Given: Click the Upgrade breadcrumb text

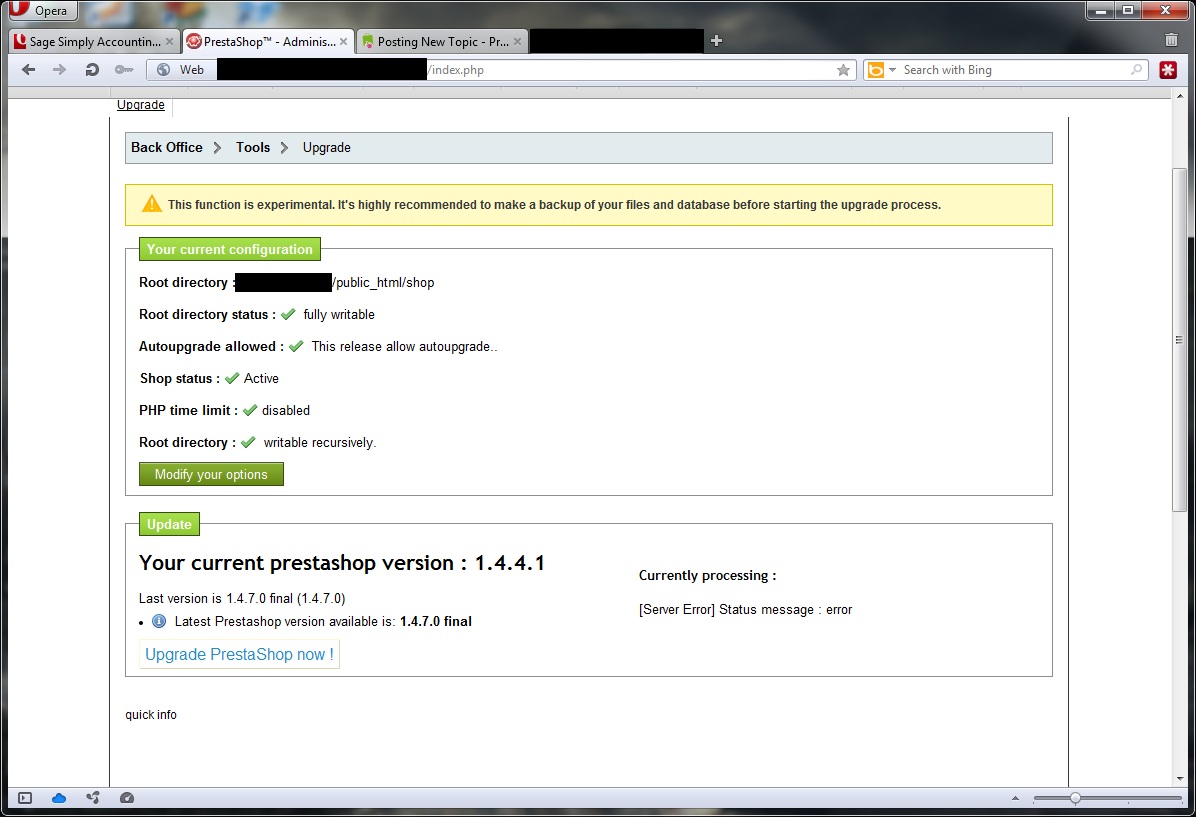Looking at the screenshot, I should 326,147.
